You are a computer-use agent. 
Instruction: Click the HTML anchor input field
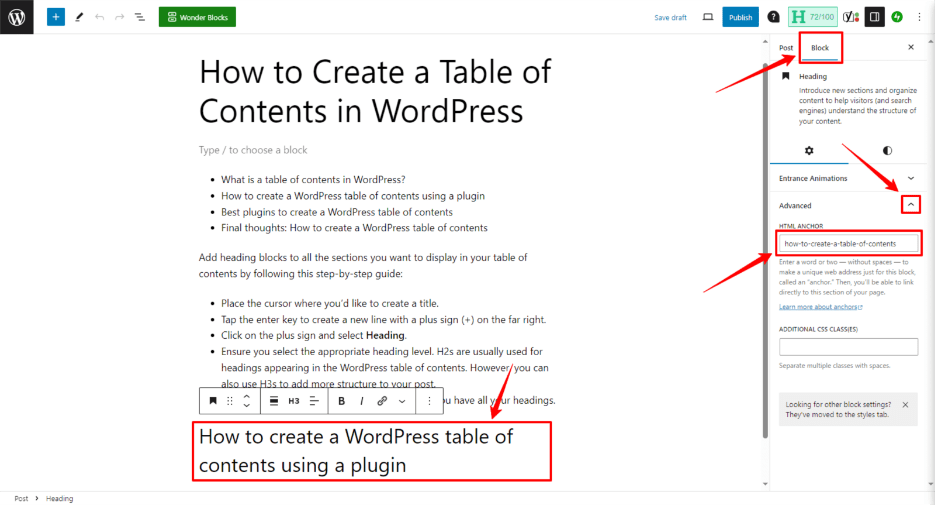click(848, 244)
